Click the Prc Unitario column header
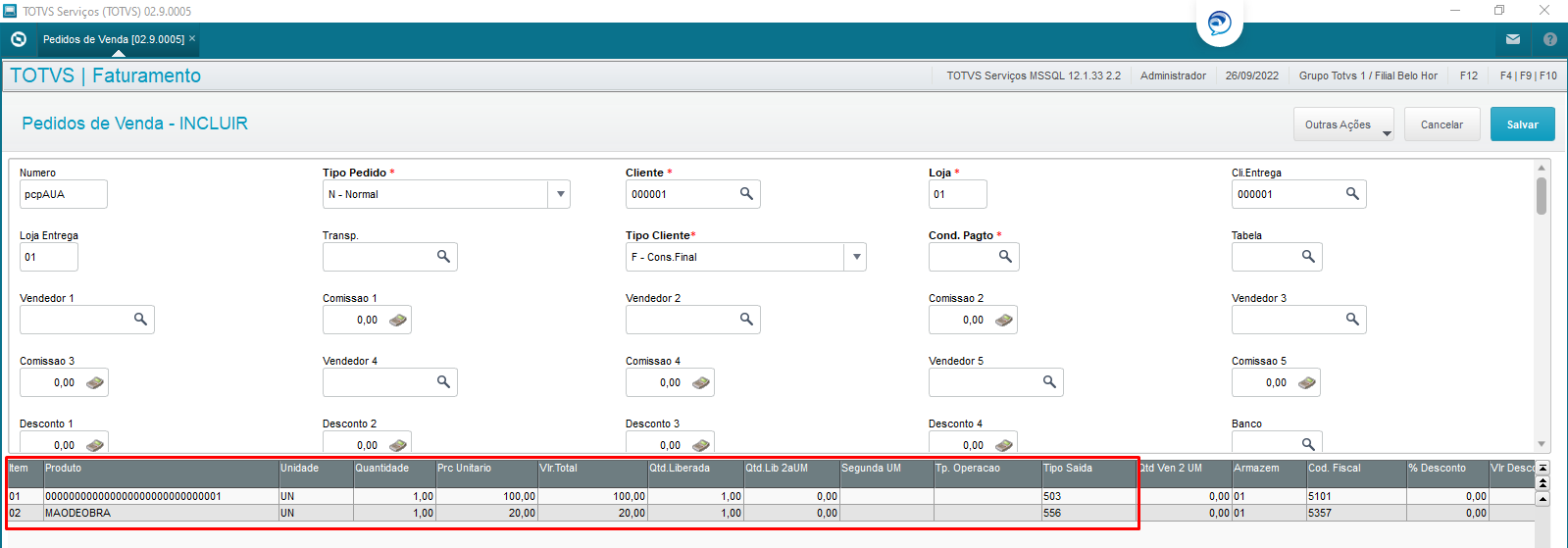Viewport: 1568px width, 548px height. pos(486,473)
